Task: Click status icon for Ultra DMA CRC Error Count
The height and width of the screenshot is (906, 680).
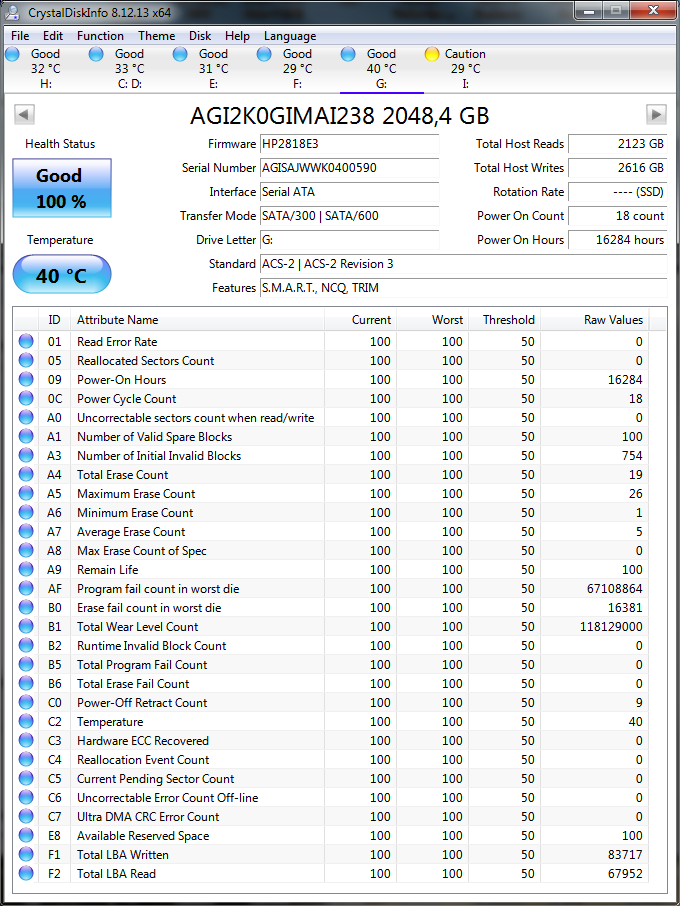Action: tap(26, 816)
